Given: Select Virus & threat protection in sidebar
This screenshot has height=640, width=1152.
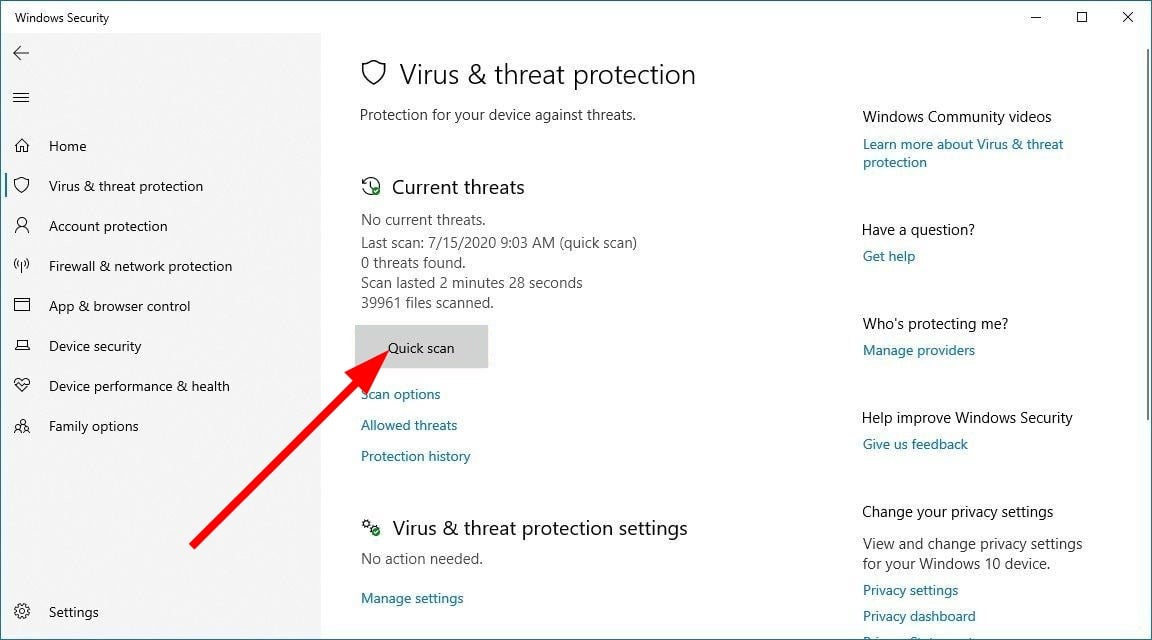Looking at the screenshot, I should tap(126, 186).
